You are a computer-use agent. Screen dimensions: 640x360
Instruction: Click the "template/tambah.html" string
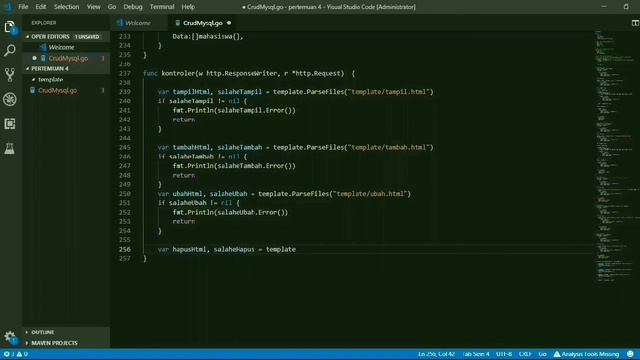coord(389,147)
